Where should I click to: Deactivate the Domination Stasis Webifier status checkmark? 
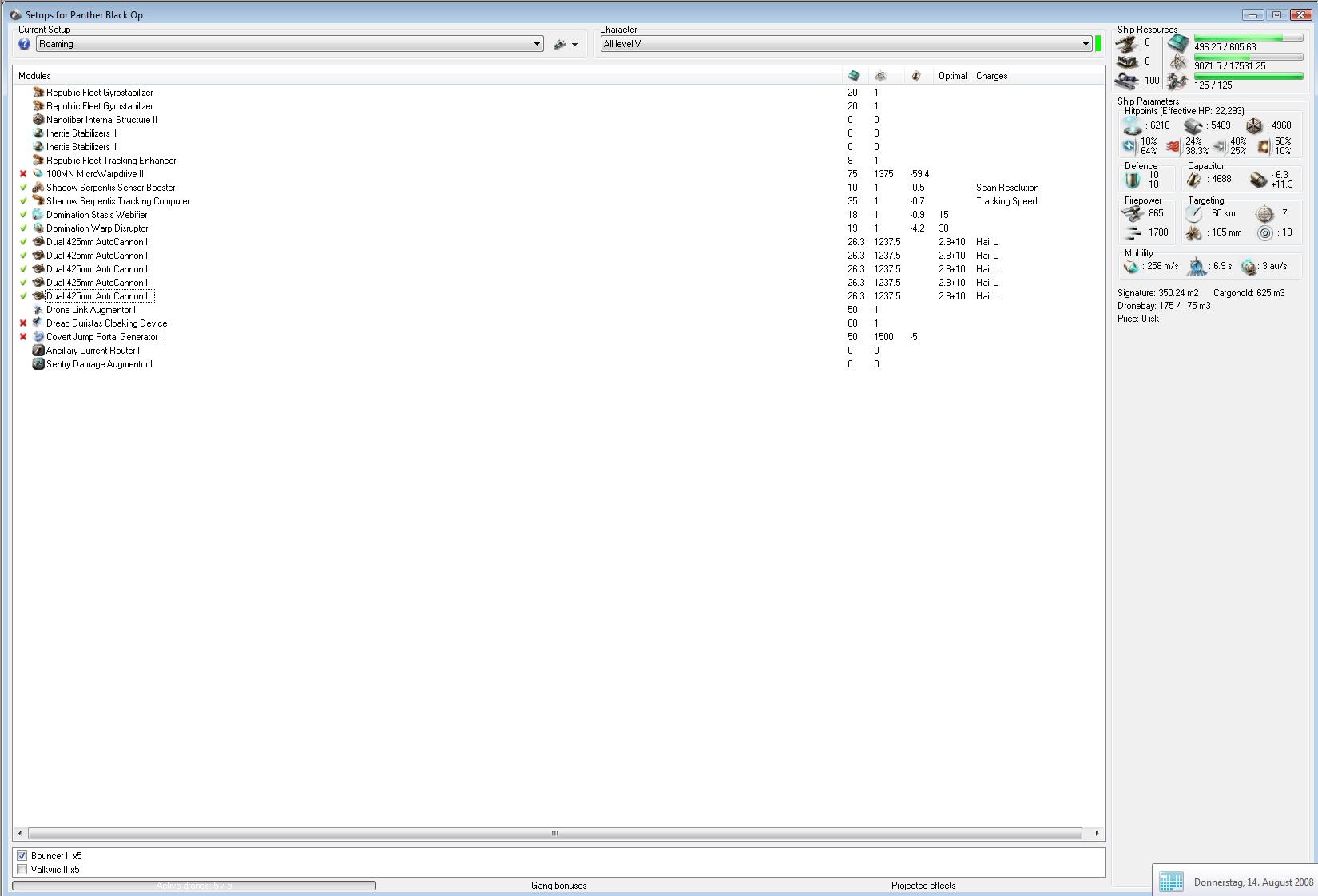23,215
